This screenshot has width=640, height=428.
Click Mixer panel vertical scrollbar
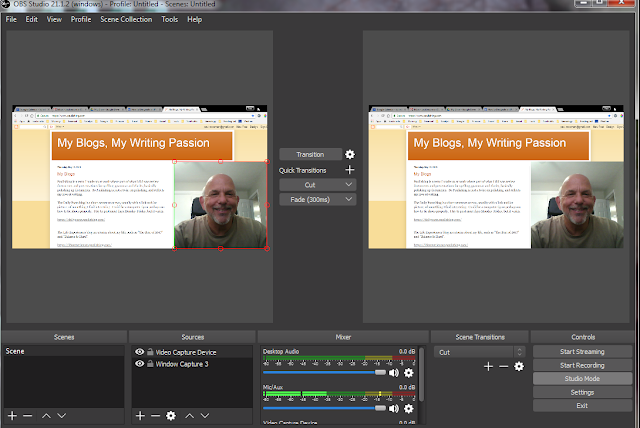(x=421, y=374)
